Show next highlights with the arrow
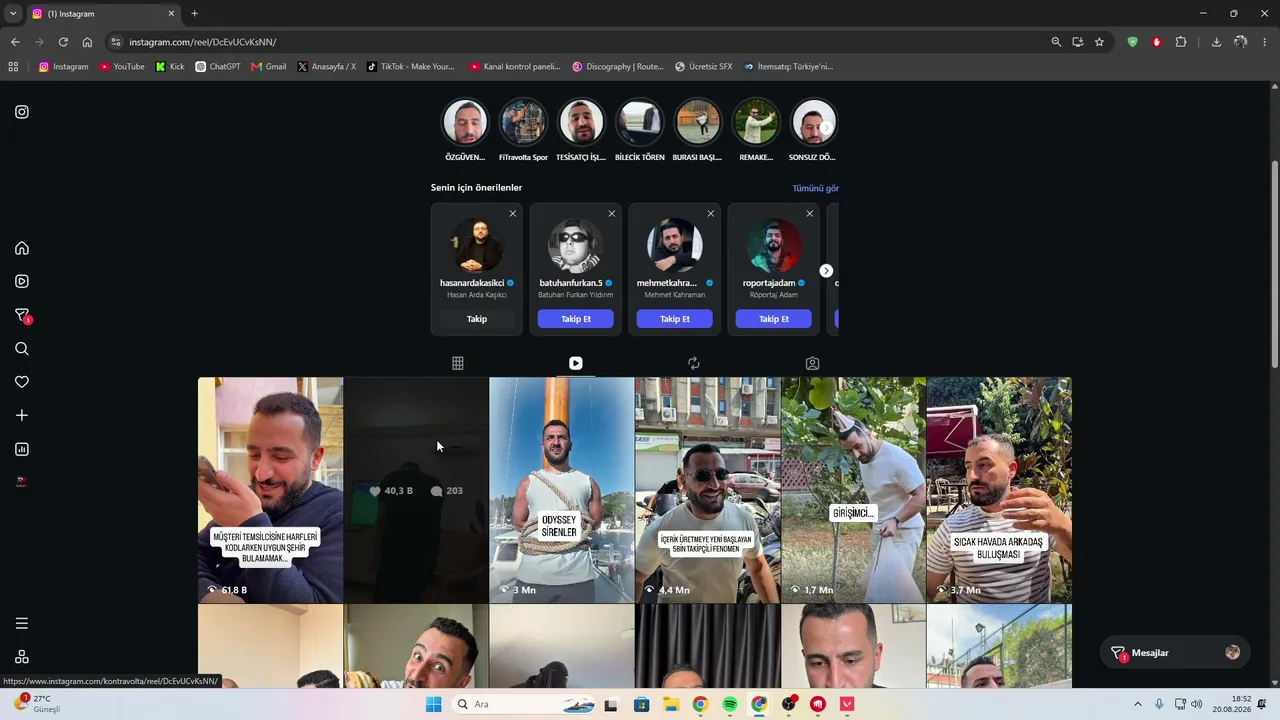Screen dimensions: 1280x720 [826, 128]
